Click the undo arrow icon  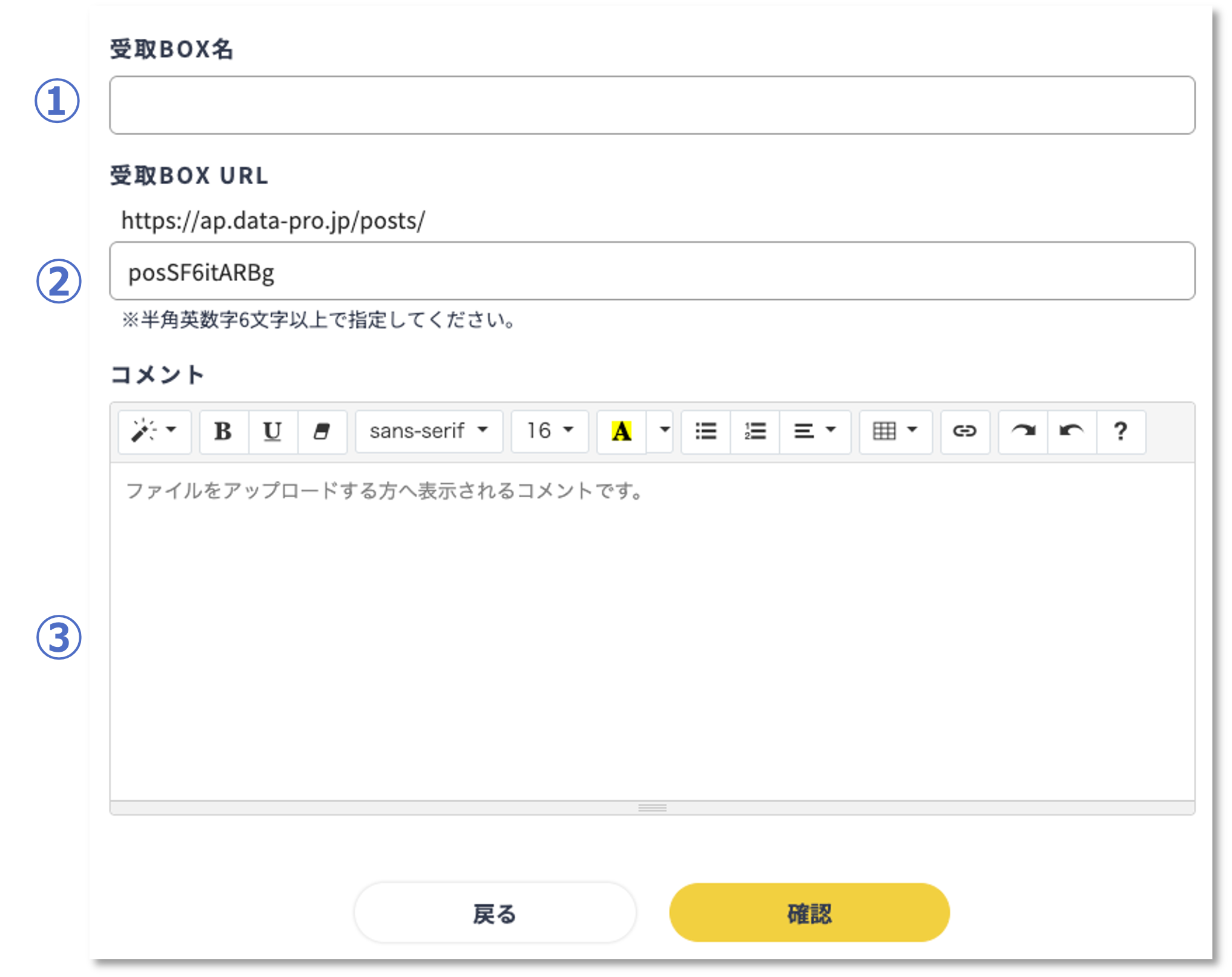[1072, 431]
